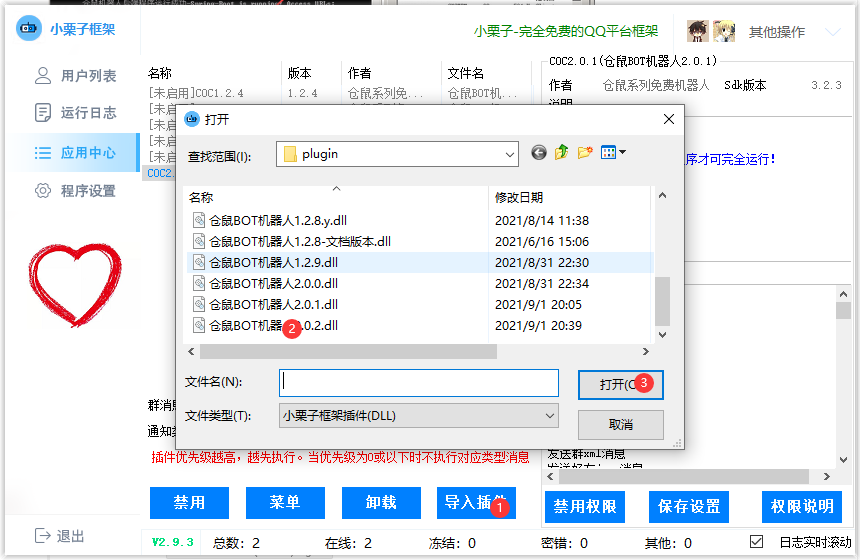Go up one folder level icon
Image resolution: width=860 pixels, height=560 pixels.
561,152
